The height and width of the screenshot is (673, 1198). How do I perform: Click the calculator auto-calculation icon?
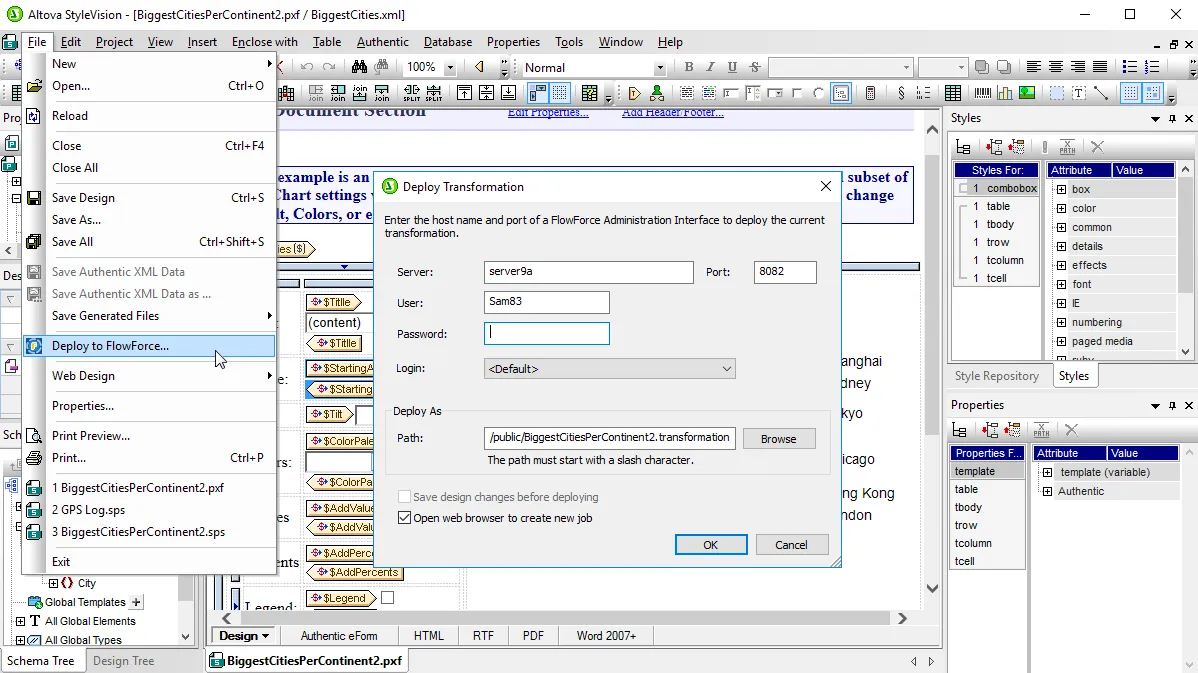pos(870,93)
